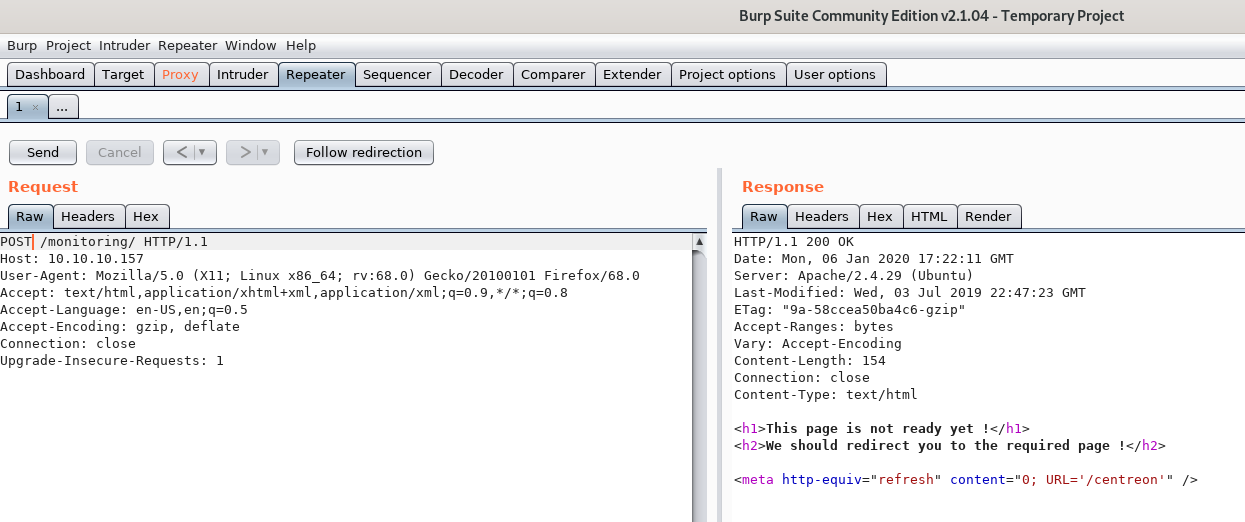
Task: Click the meta refresh /centreon line
Action: 966,480
